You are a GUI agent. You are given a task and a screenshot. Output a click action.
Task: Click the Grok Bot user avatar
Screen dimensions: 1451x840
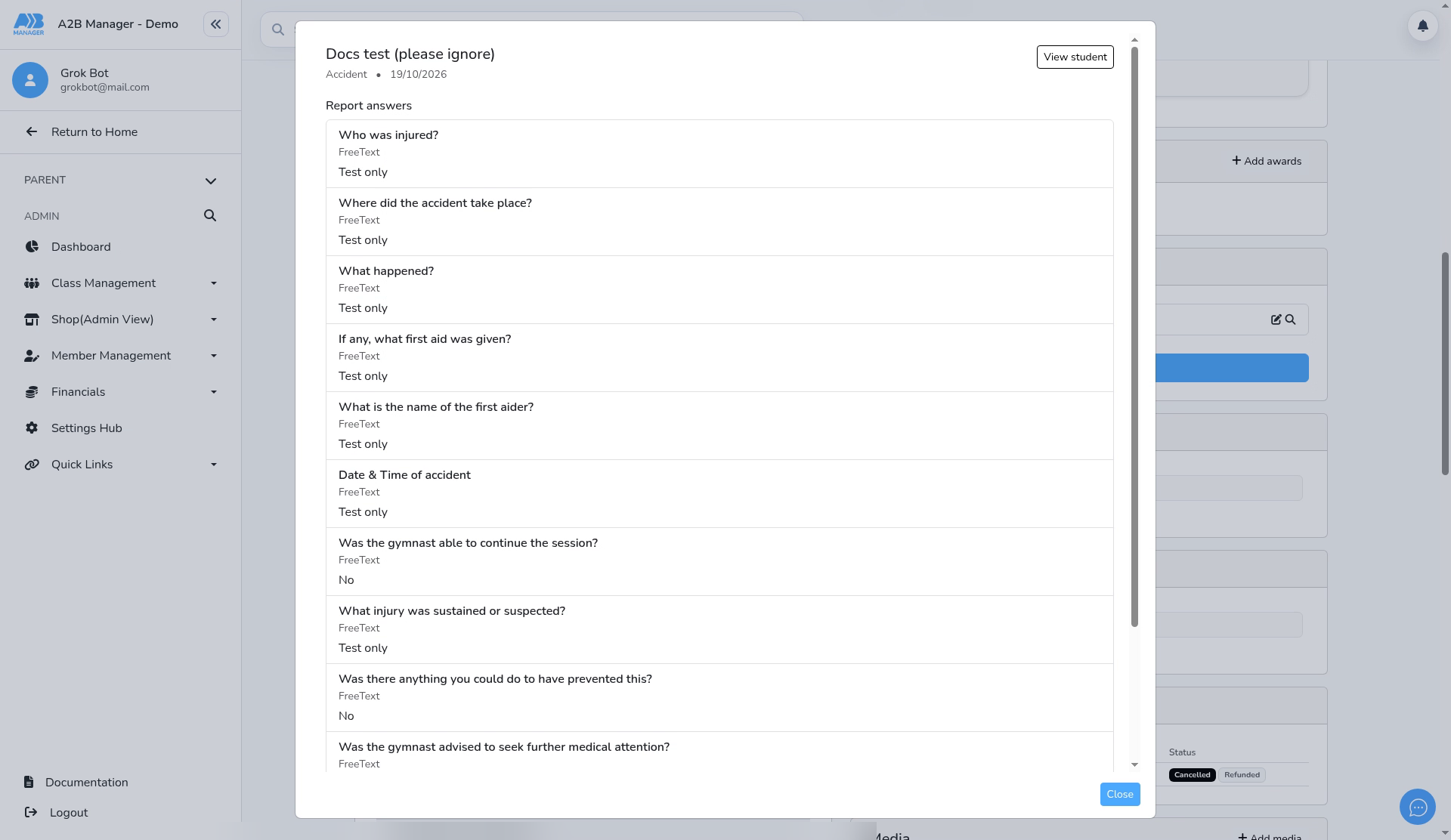tap(30, 80)
